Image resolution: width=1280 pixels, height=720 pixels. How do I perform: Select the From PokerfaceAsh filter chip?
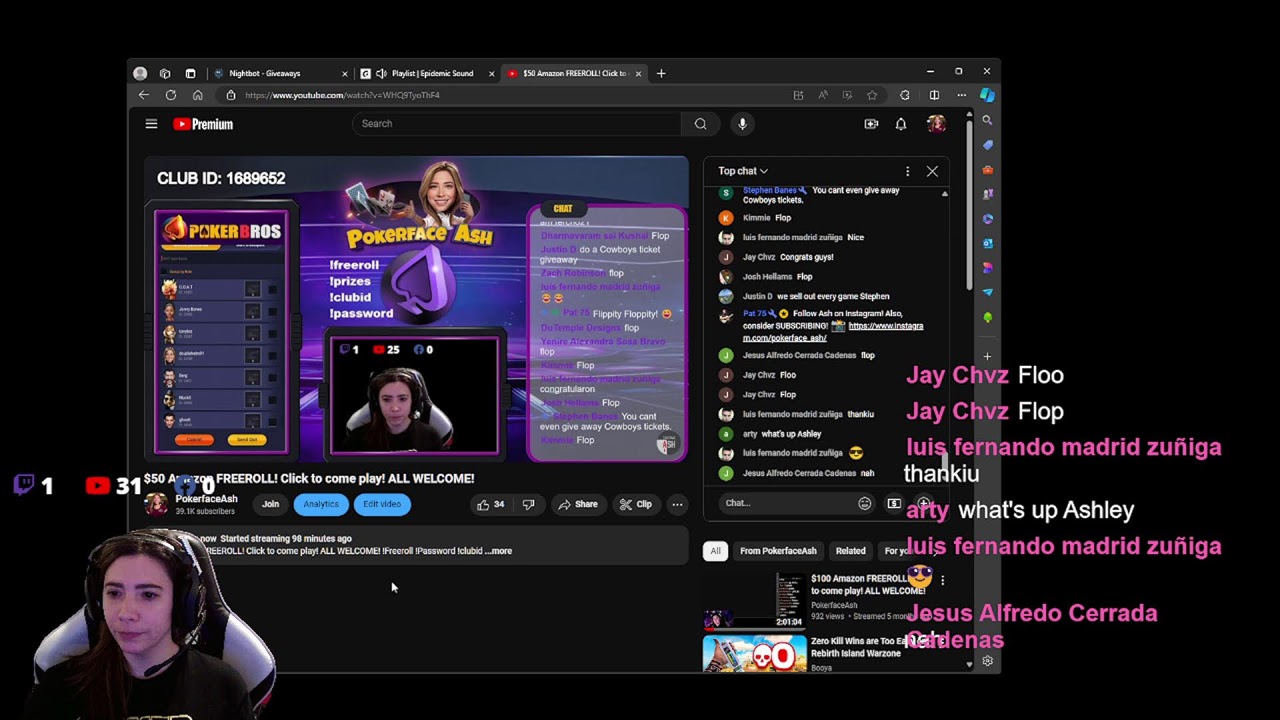click(x=778, y=551)
